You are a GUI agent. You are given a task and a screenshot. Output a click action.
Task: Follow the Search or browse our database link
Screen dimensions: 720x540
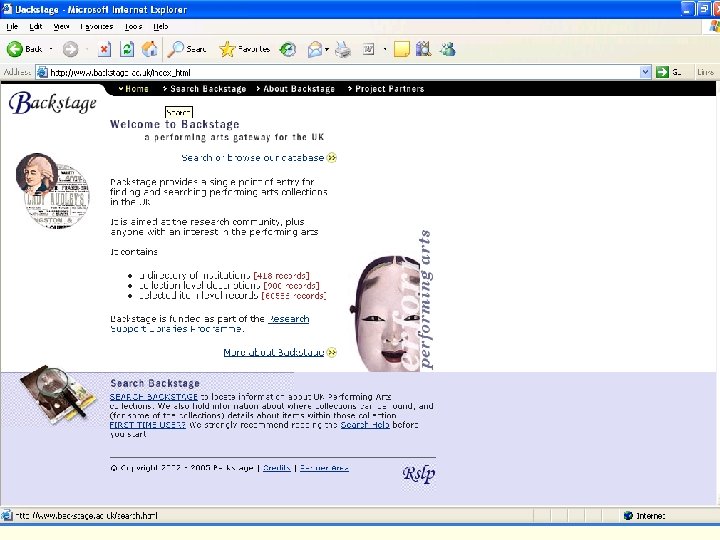pyautogui.click(x=253, y=158)
